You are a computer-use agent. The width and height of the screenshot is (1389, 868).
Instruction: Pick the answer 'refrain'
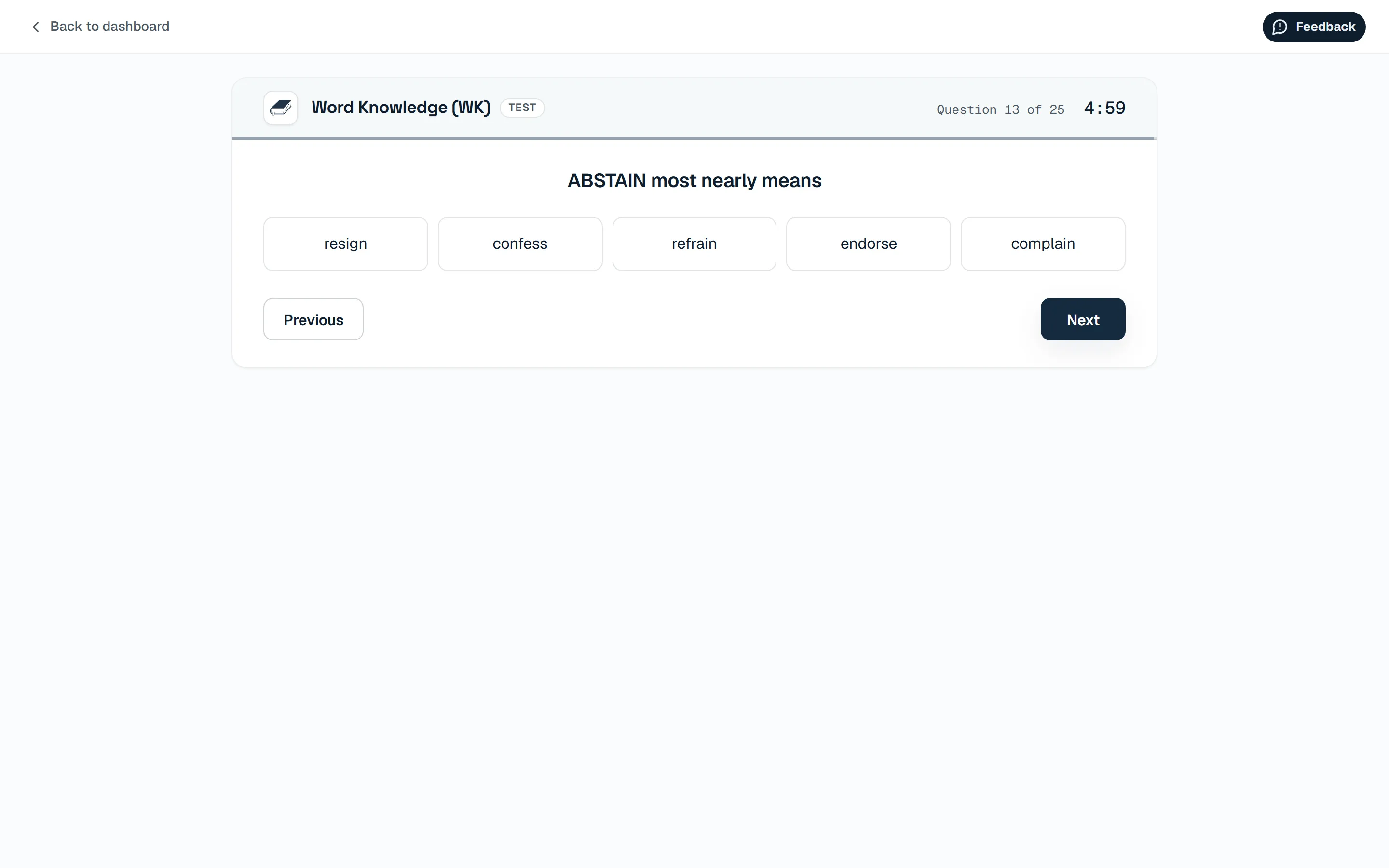(x=694, y=244)
